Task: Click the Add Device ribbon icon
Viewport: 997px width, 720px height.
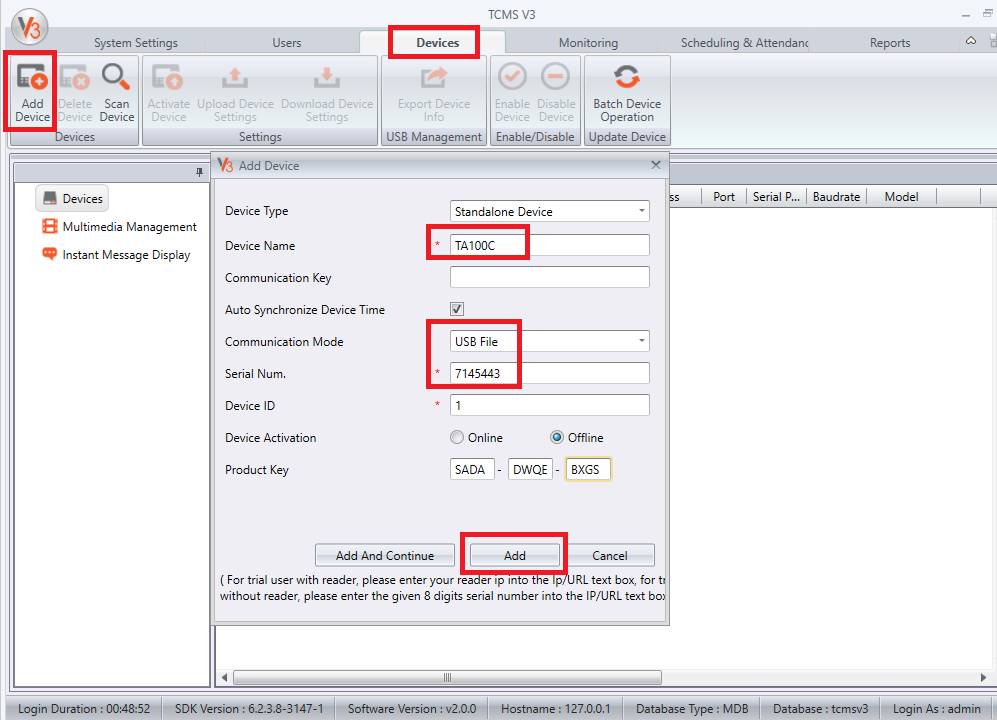Action: 32,78
